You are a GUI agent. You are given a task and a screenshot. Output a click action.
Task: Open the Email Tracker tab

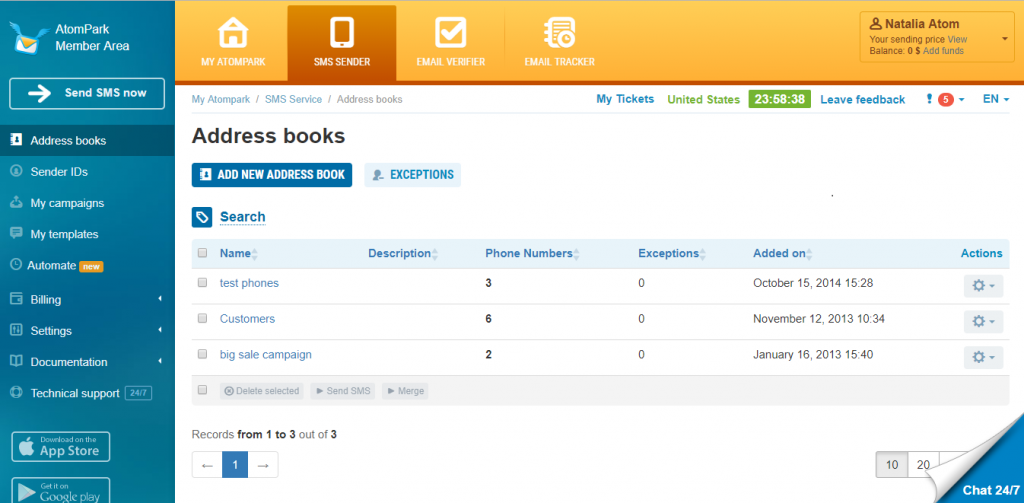click(559, 42)
